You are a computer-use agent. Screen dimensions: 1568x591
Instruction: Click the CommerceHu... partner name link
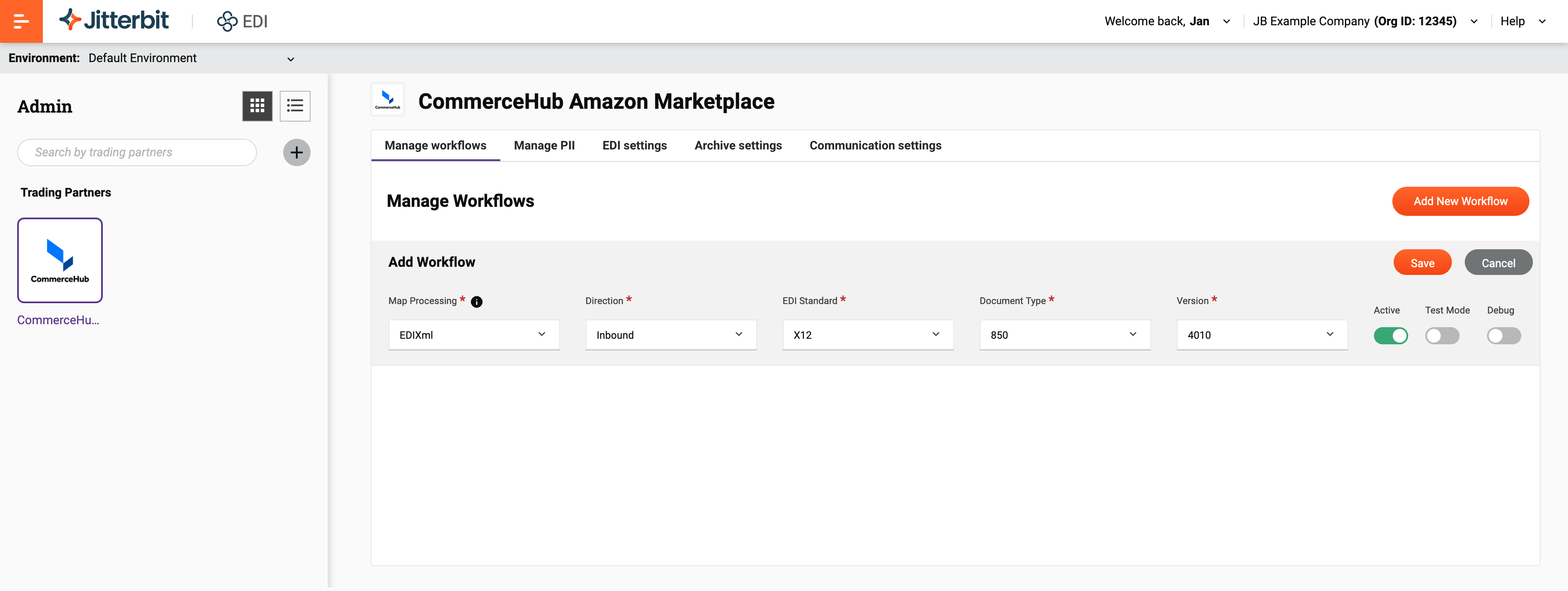pyautogui.click(x=58, y=320)
